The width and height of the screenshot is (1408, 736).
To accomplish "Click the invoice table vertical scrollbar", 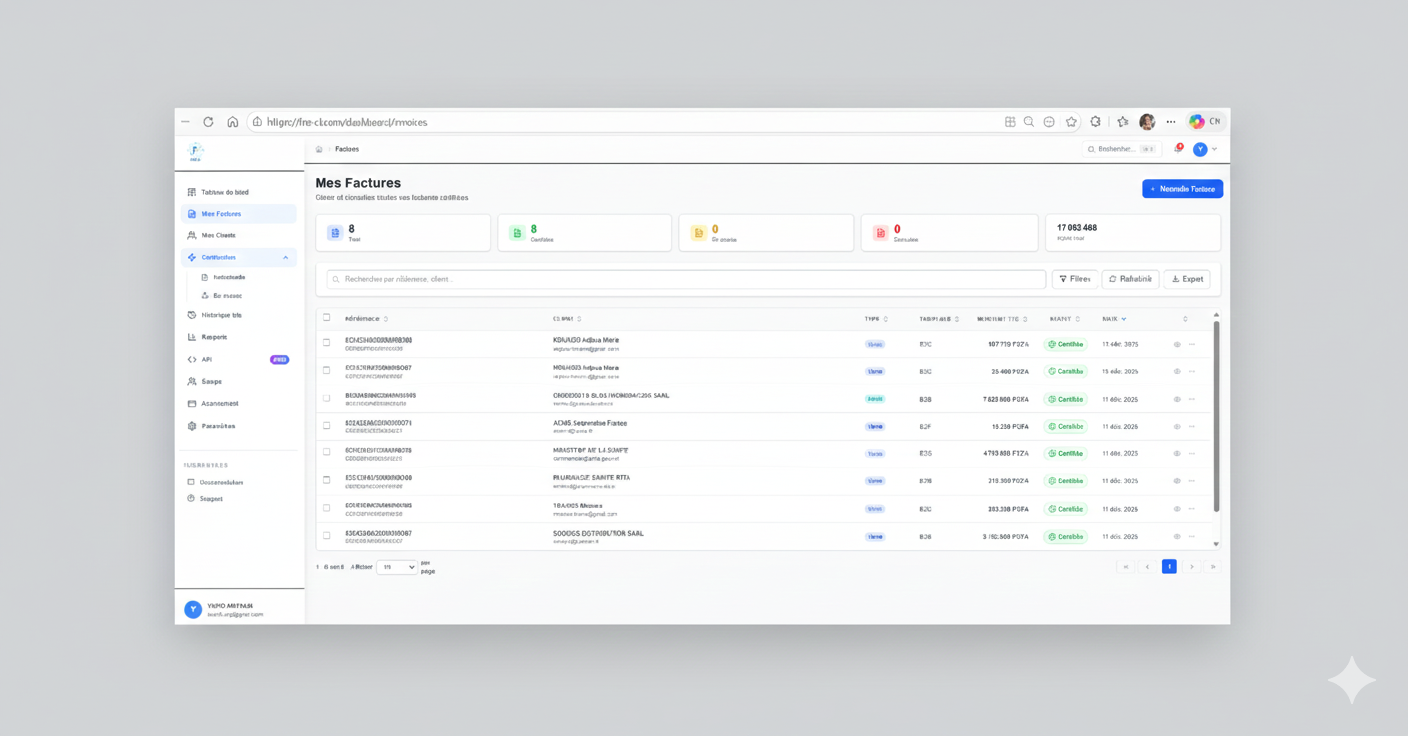I will point(1216,420).
